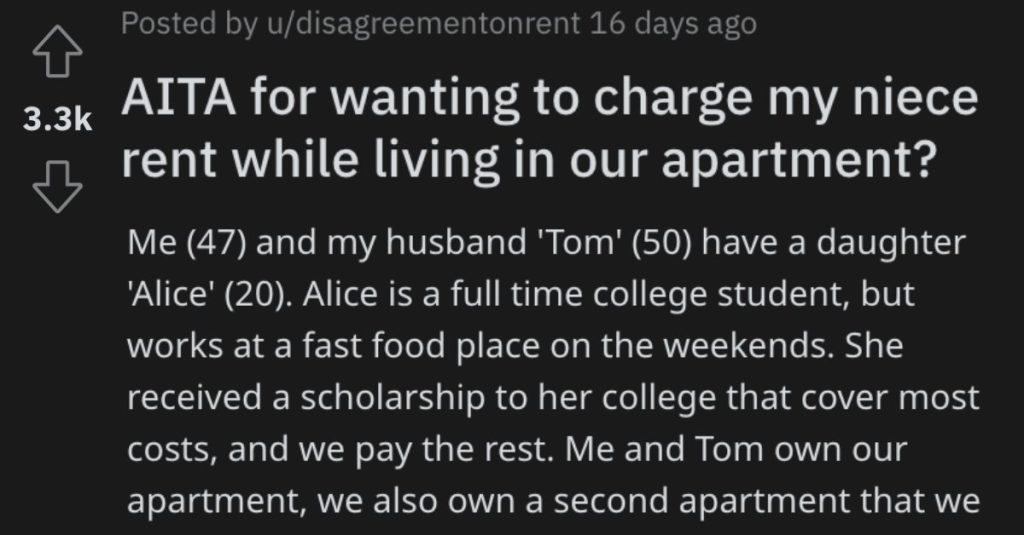Viewport: 1024px width, 535px height.
Task: Click the 3.3k vote score
Action: tap(57, 119)
